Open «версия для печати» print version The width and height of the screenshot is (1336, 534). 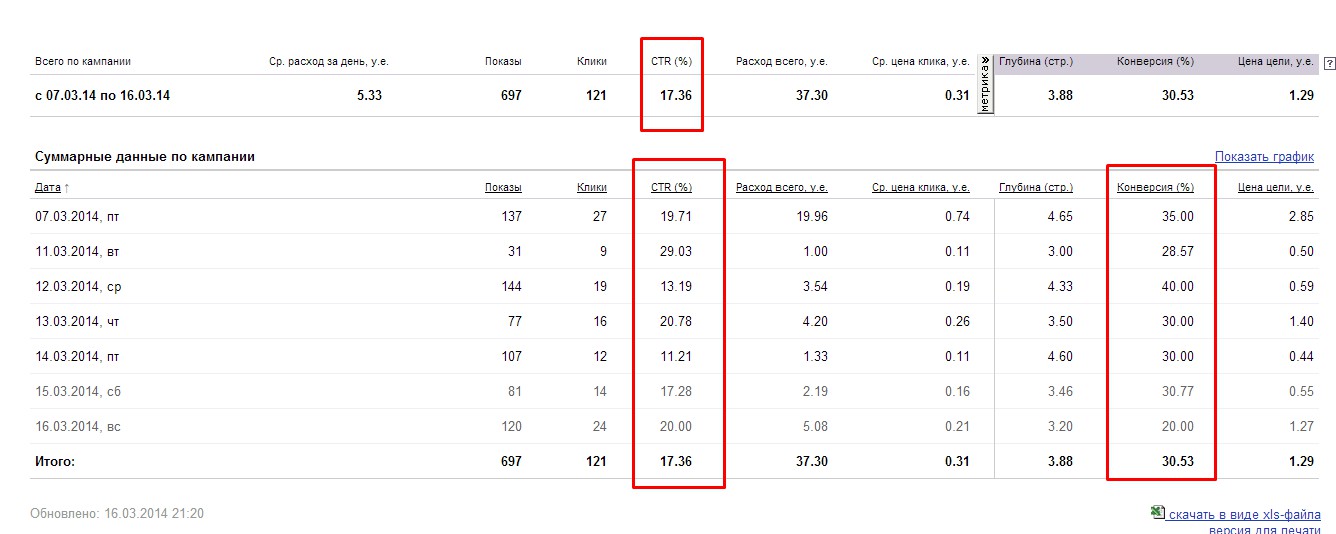1264,530
